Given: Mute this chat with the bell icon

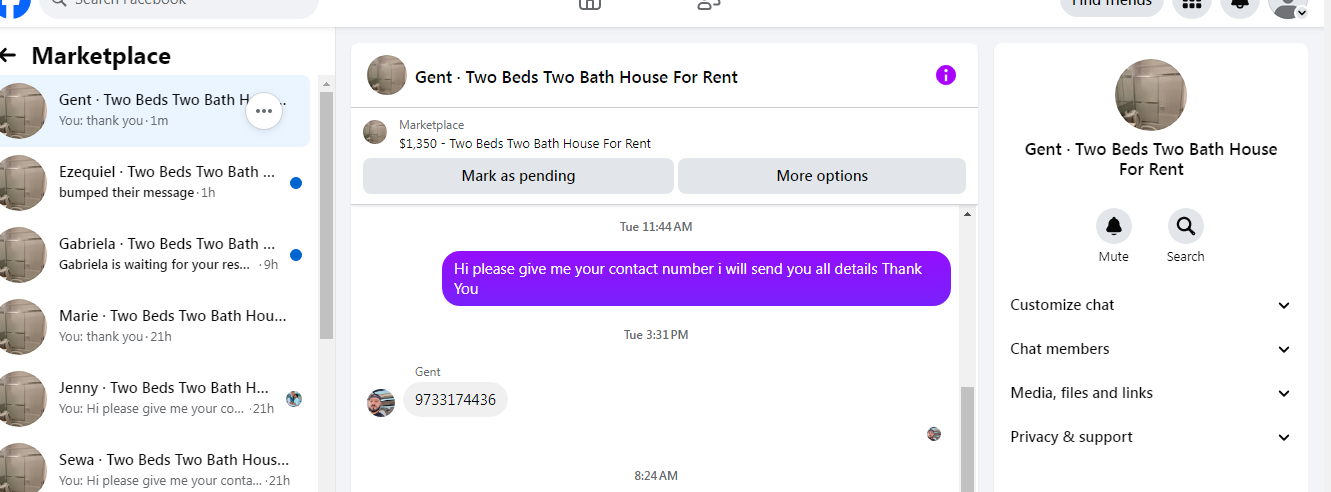Looking at the screenshot, I should click(1113, 226).
